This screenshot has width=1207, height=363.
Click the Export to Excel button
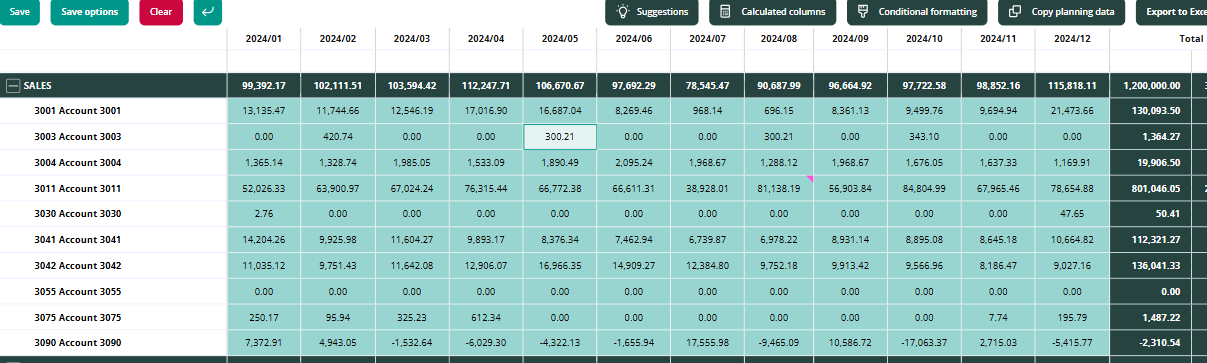(x=1171, y=12)
